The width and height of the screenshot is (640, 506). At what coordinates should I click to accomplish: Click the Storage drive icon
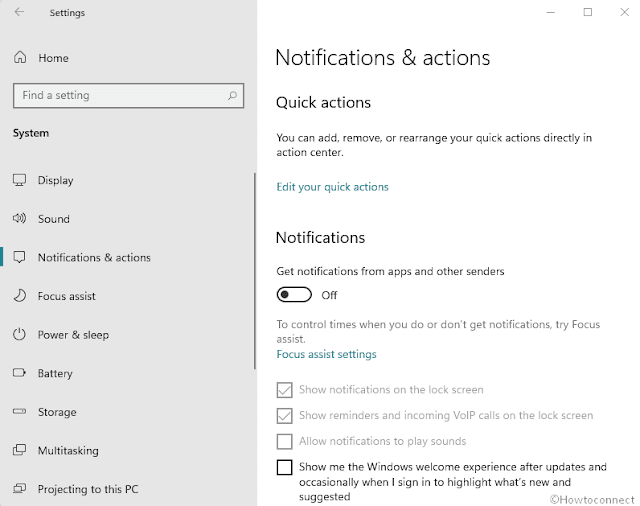tap(19, 411)
